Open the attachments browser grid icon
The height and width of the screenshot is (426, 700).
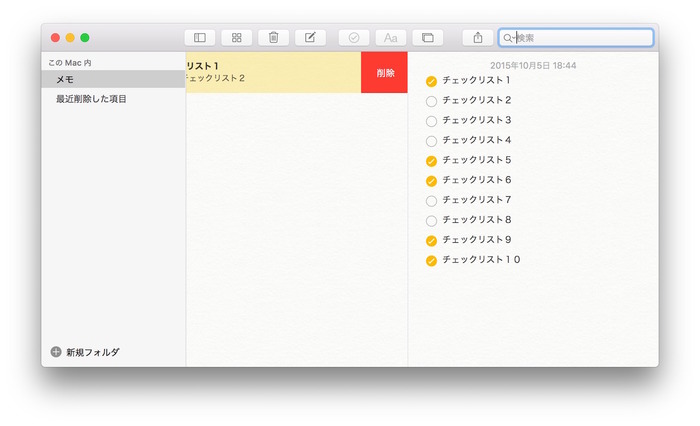tap(237, 38)
